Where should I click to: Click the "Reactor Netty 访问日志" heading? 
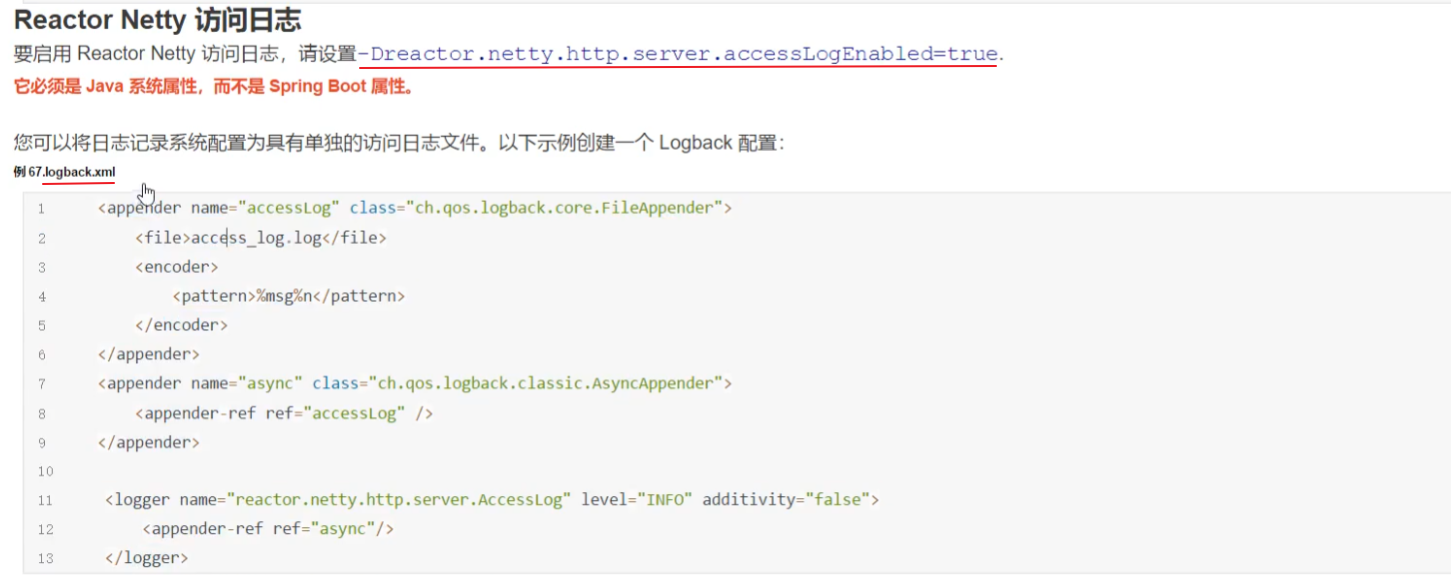(157, 19)
